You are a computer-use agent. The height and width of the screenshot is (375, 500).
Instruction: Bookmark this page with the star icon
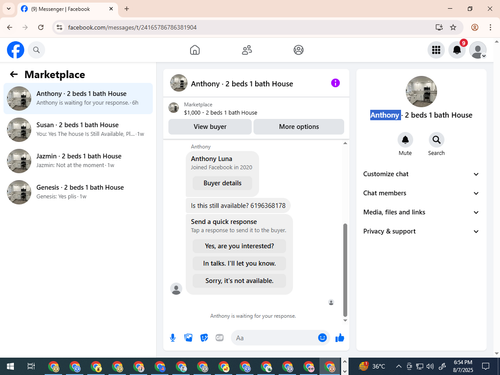453,27
